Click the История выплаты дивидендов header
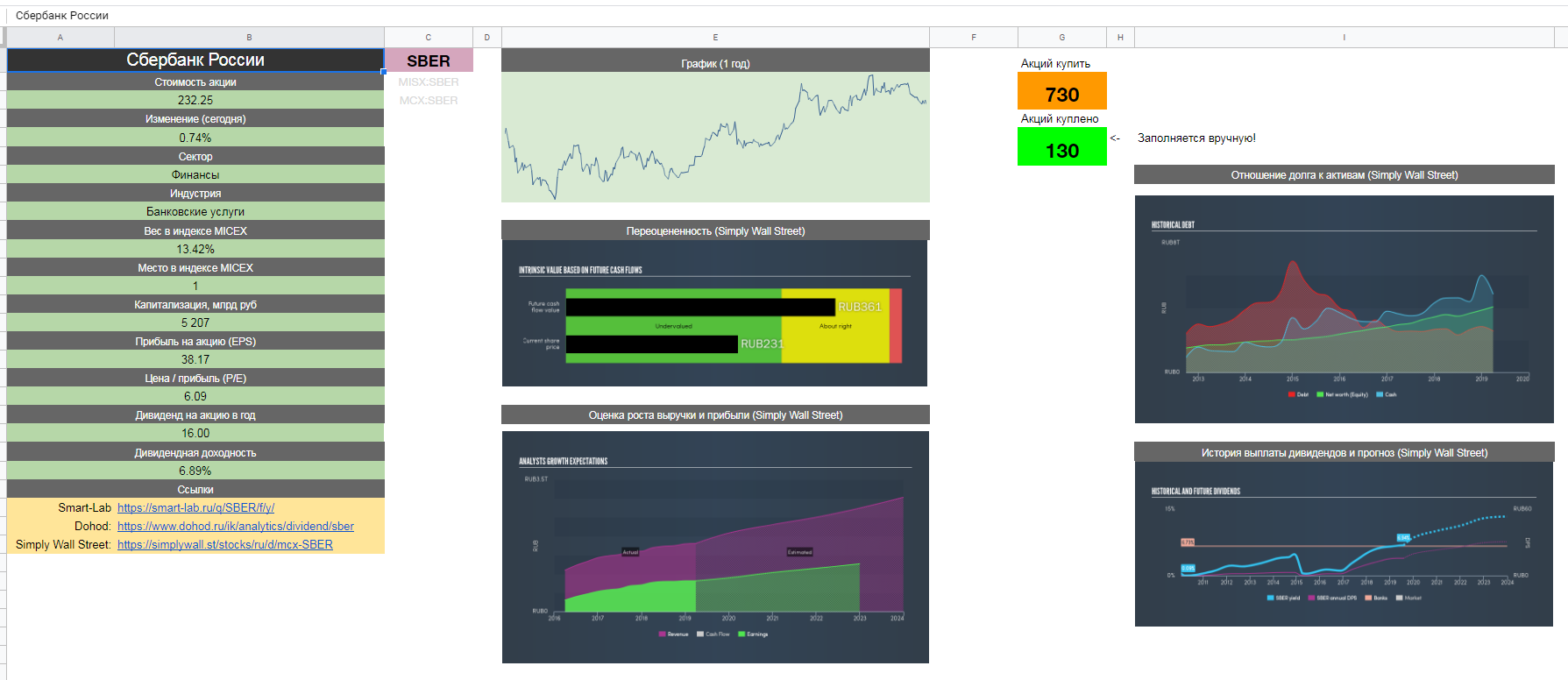 pyautogui.click(x=1344, y=452)
